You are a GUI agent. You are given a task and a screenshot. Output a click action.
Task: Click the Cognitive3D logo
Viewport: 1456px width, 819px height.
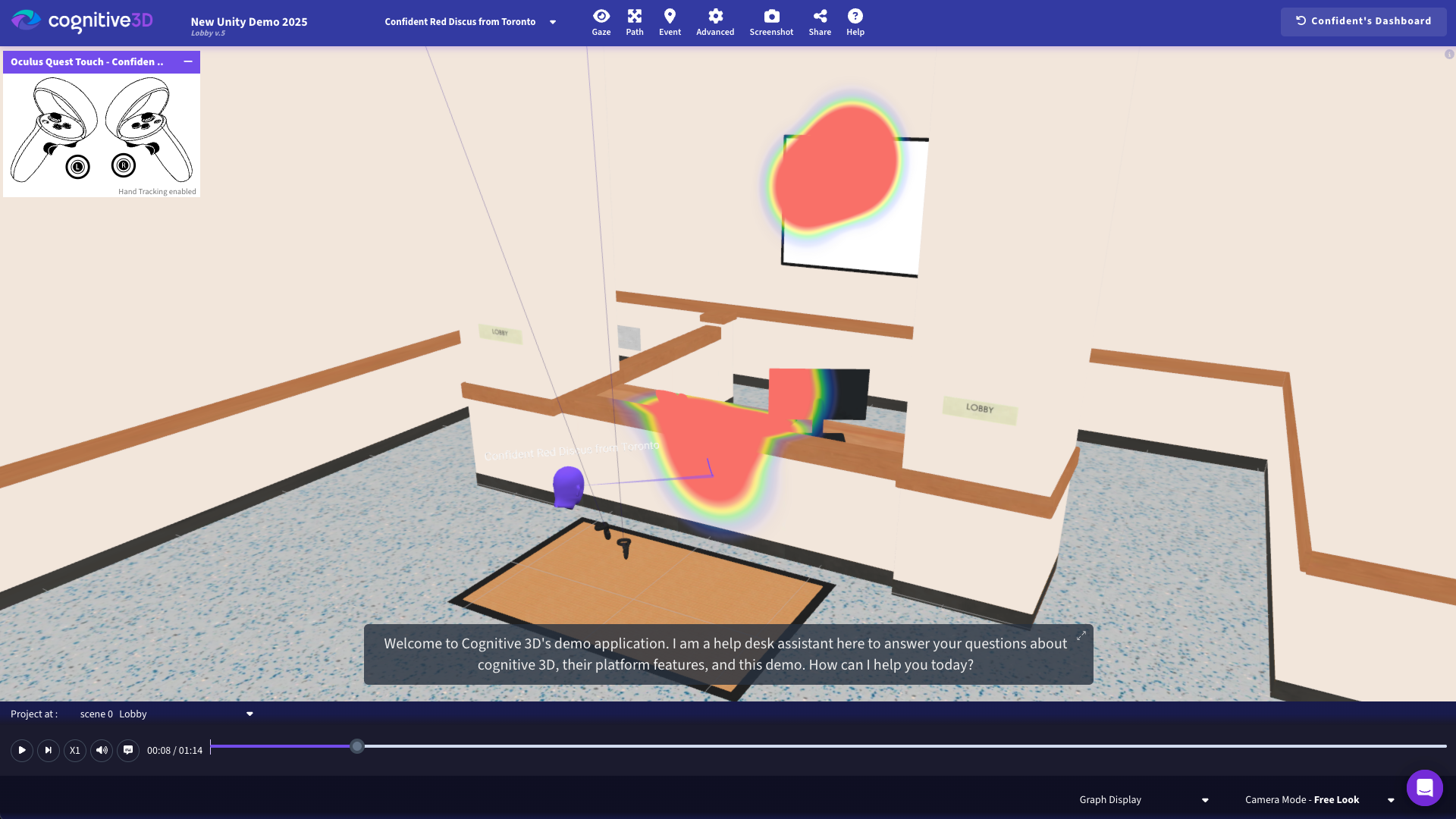coord(82,21)
